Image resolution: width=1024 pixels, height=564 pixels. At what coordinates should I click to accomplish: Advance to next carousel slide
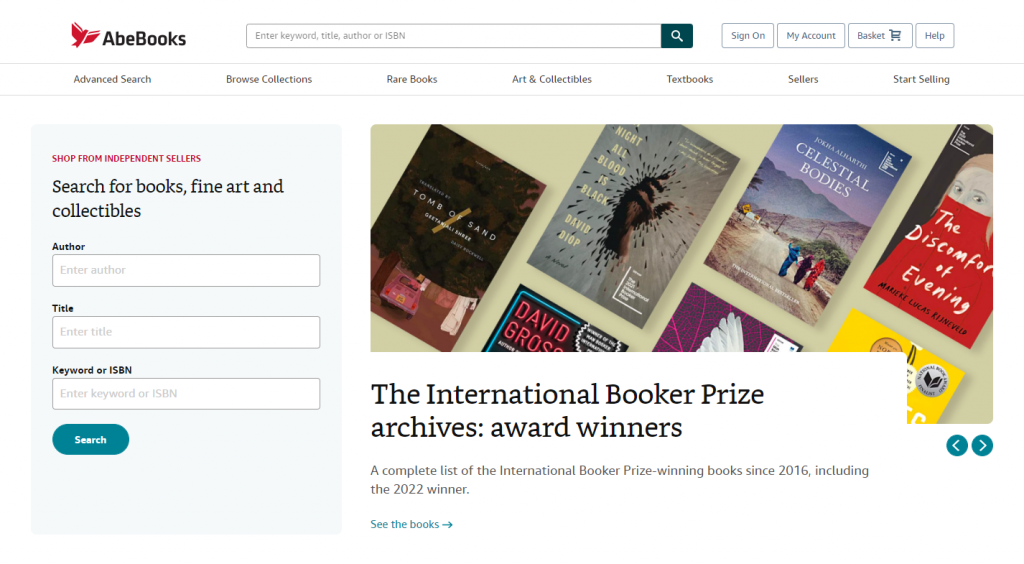point(982,445)
